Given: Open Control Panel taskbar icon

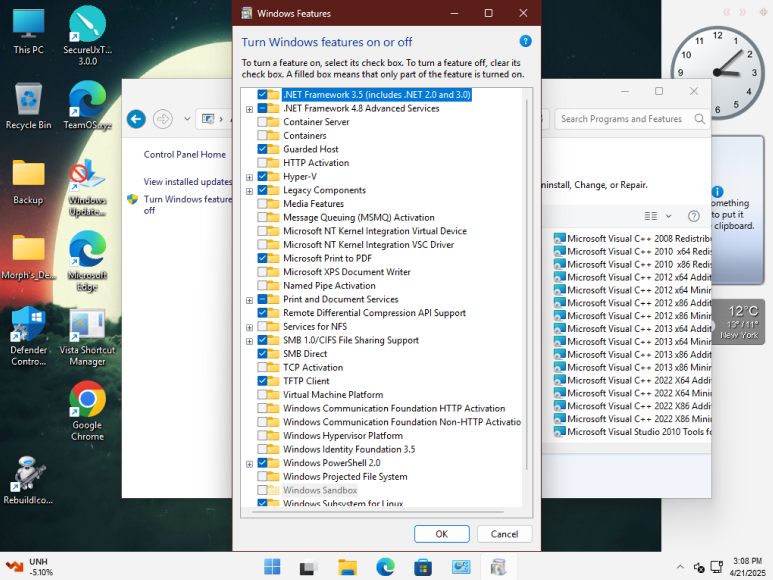Looking at the screenshot, I should click(461, 567).
